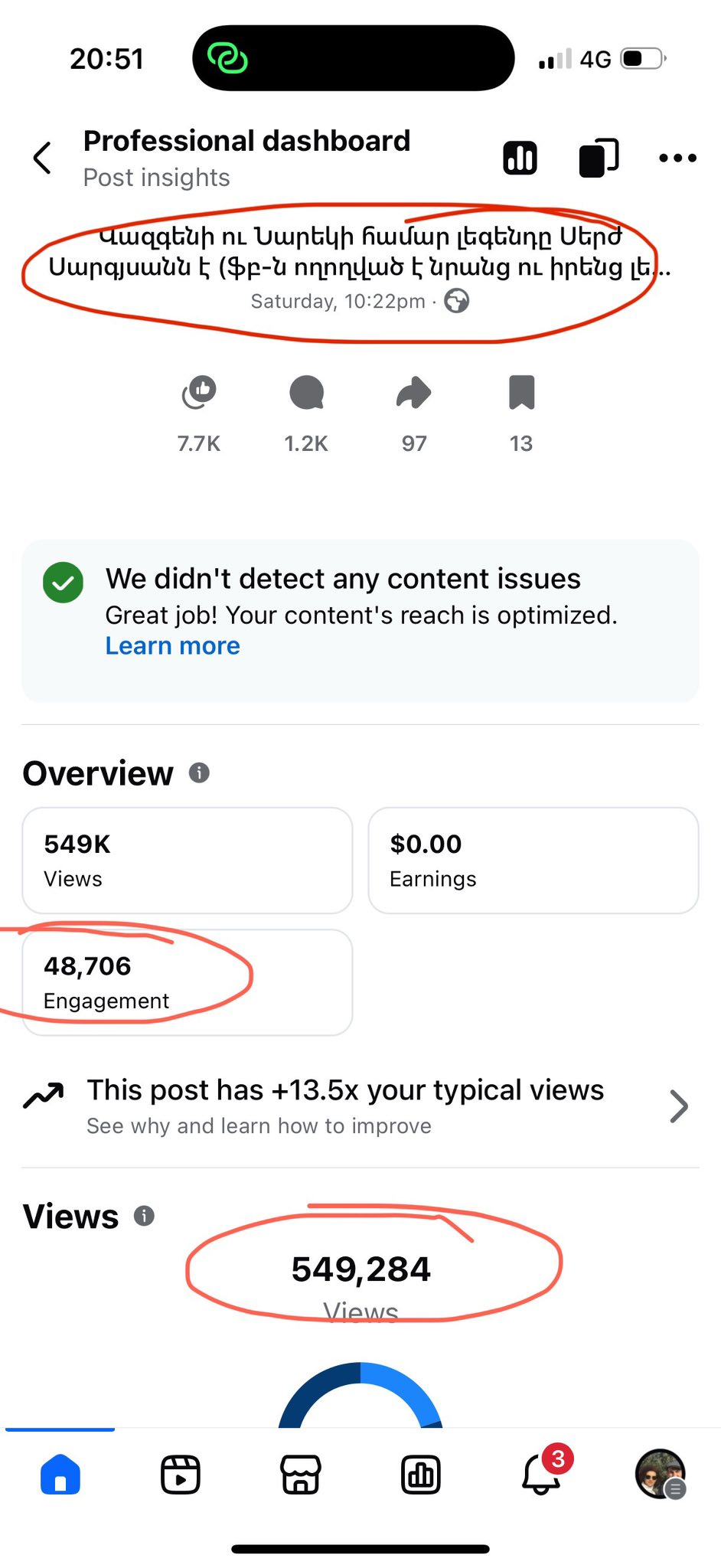
Task: Open the $0.00 Earnings card
Action: click(533, 861)
